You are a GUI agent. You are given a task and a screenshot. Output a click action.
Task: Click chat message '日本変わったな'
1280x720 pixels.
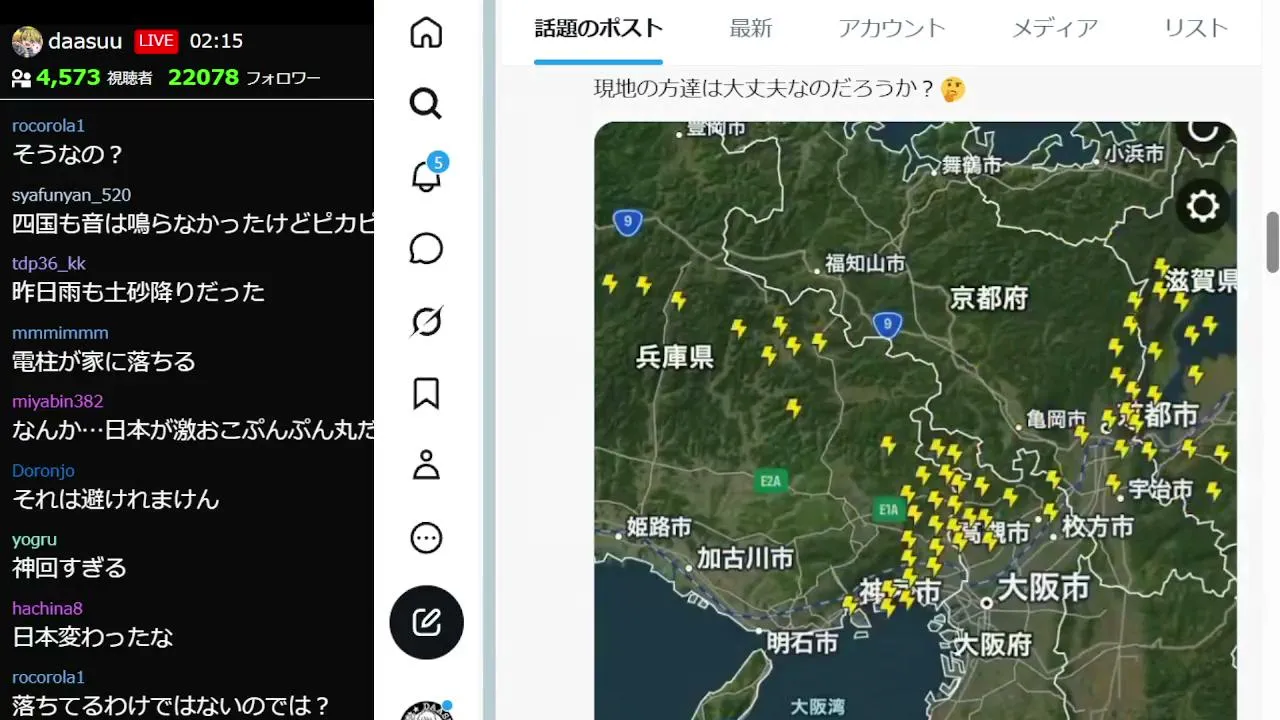pyautogui.click(x=92, y=637)
